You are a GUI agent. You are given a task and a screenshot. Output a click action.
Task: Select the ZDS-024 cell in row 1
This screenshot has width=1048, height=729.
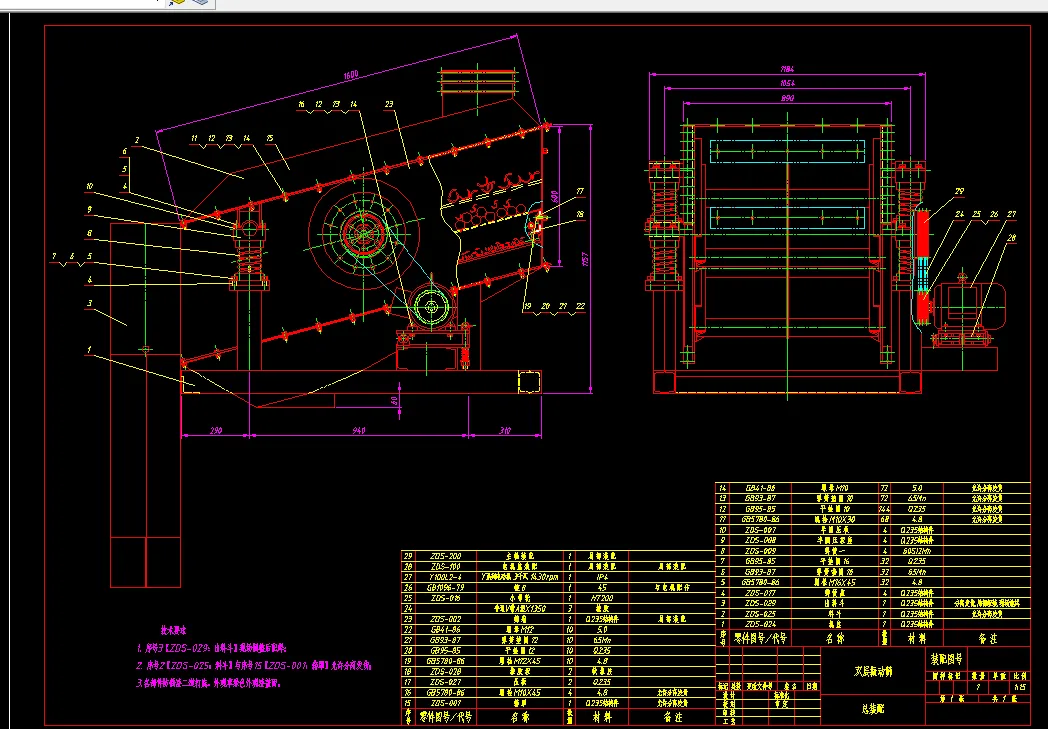tap(760, 624)
